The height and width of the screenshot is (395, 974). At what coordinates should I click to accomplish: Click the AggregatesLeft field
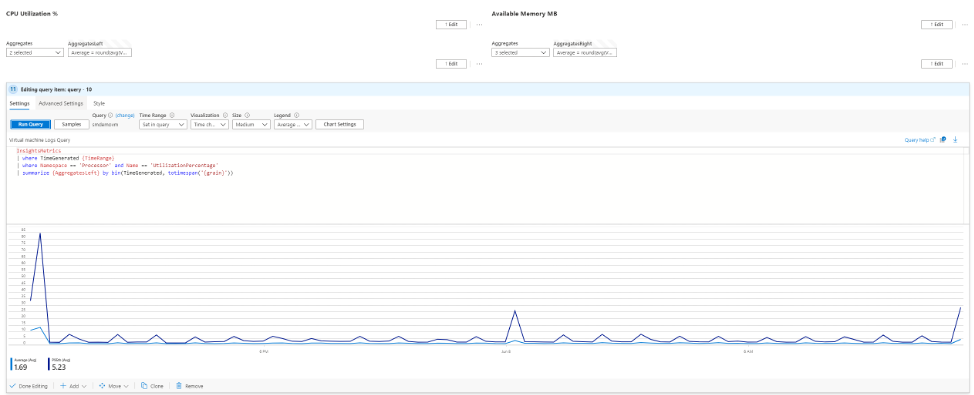pyautogui.click(x=100, y=53)
